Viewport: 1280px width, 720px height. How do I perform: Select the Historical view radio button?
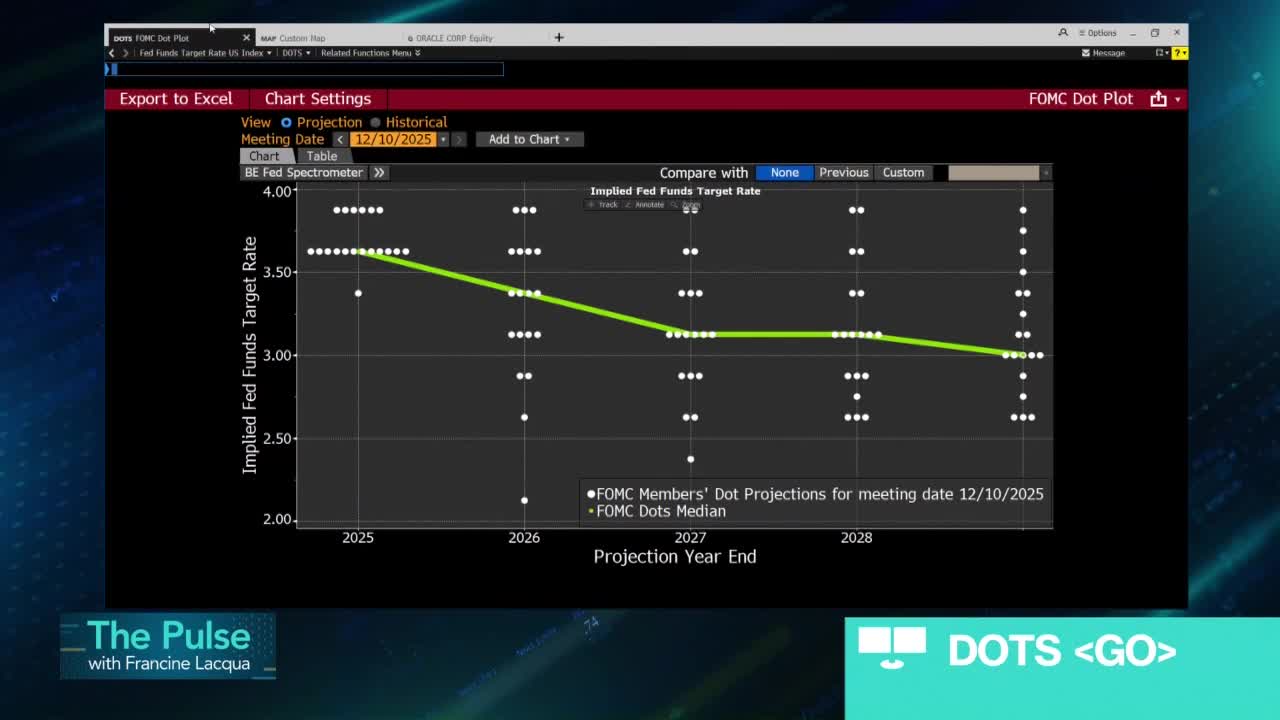pos(376,123)
